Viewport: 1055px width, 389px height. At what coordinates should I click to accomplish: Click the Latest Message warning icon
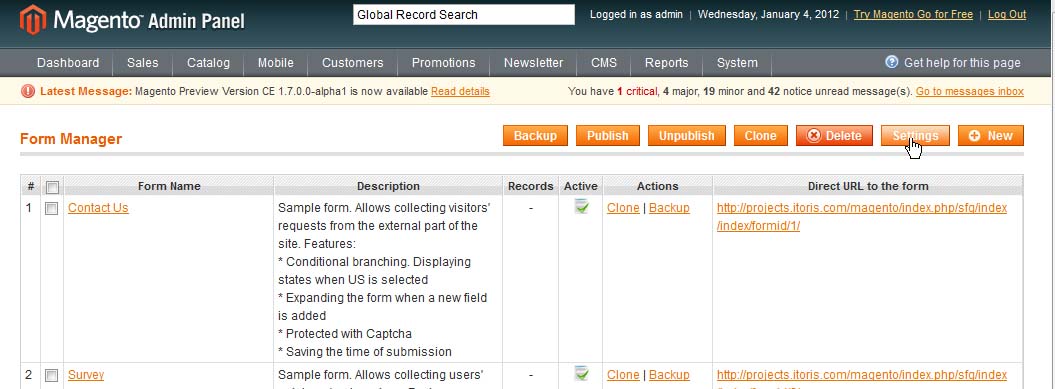[x=28, y=92]
